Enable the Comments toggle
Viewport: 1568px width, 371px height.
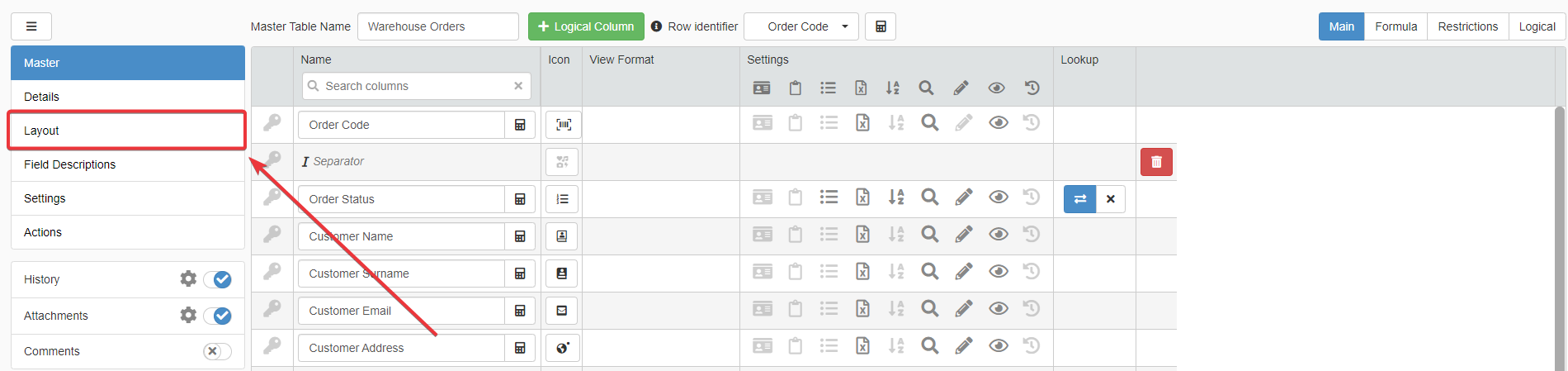(x=217, y=351)
